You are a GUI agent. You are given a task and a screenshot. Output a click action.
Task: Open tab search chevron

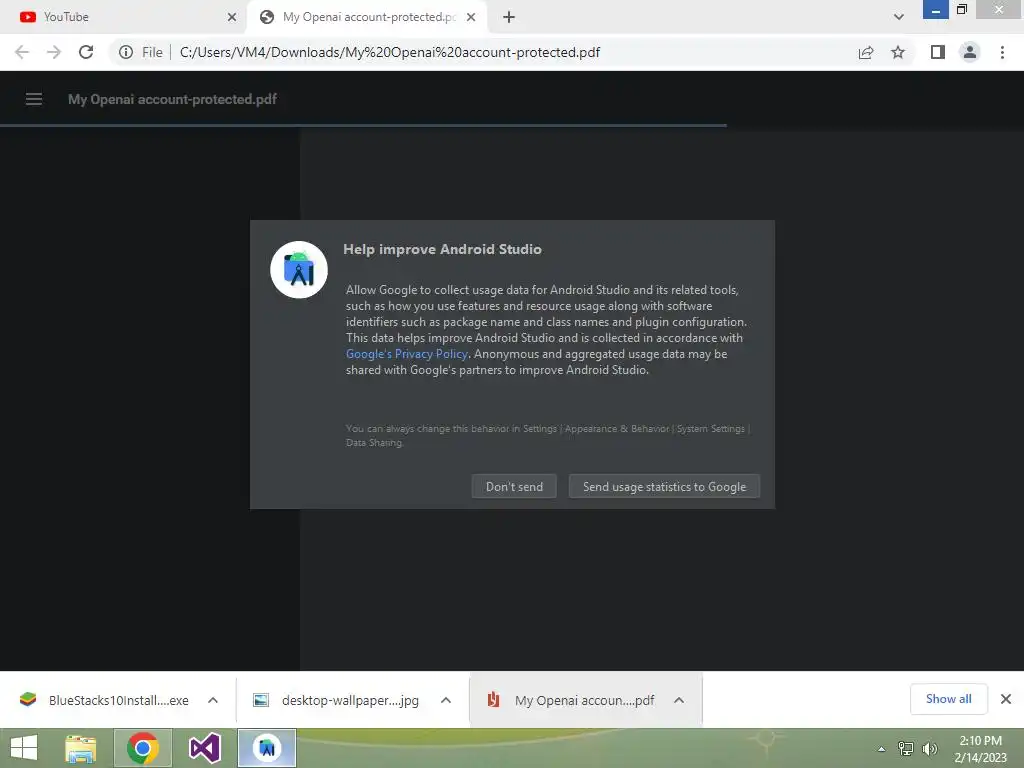899,17
